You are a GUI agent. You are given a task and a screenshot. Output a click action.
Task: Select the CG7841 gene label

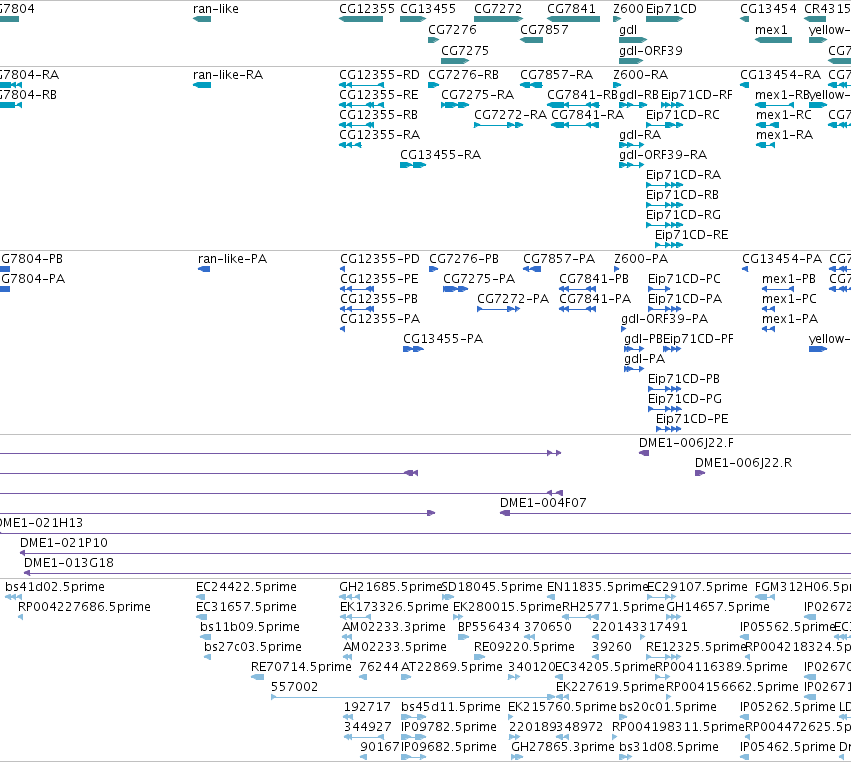pyautogui.click(x=571, y=9)
